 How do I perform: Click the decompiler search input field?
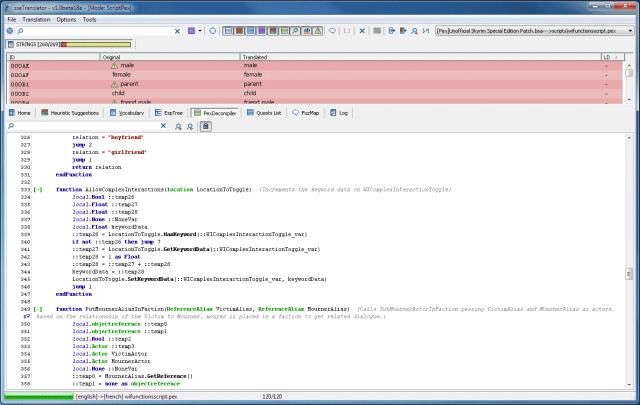coord(87,126)
